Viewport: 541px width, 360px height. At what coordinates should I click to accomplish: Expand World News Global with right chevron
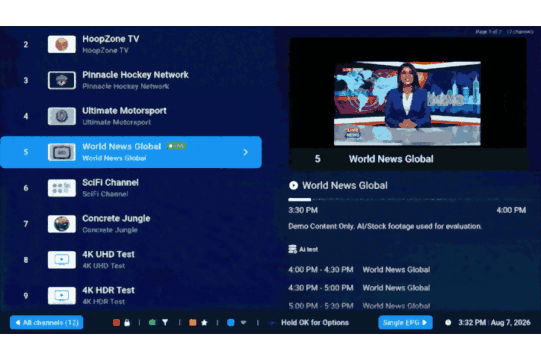pos(245,152)
